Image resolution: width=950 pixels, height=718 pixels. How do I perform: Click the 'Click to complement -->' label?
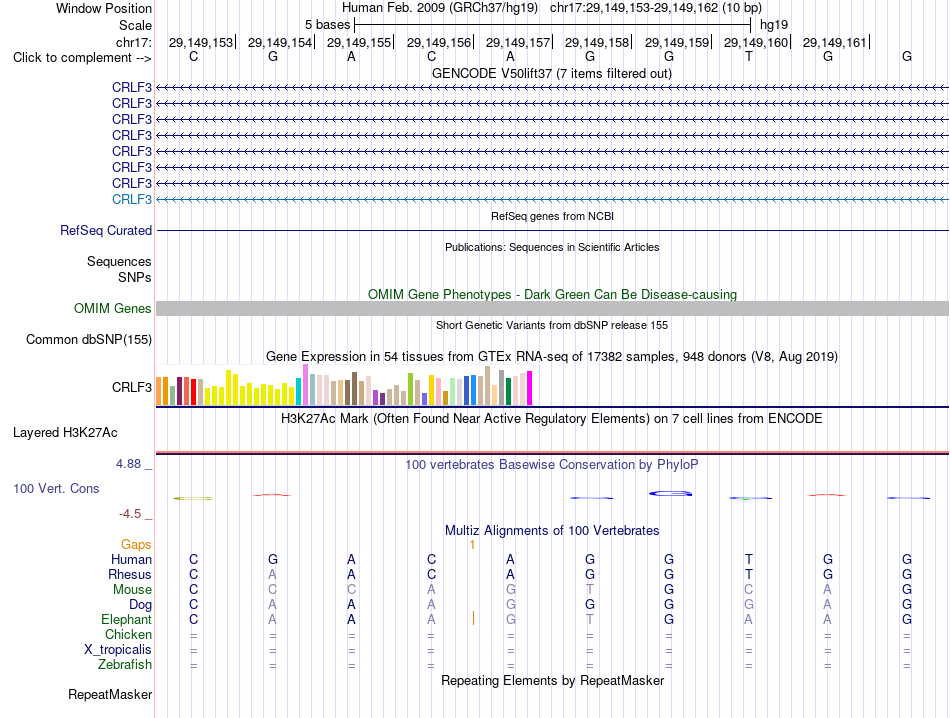click(82, 58)
